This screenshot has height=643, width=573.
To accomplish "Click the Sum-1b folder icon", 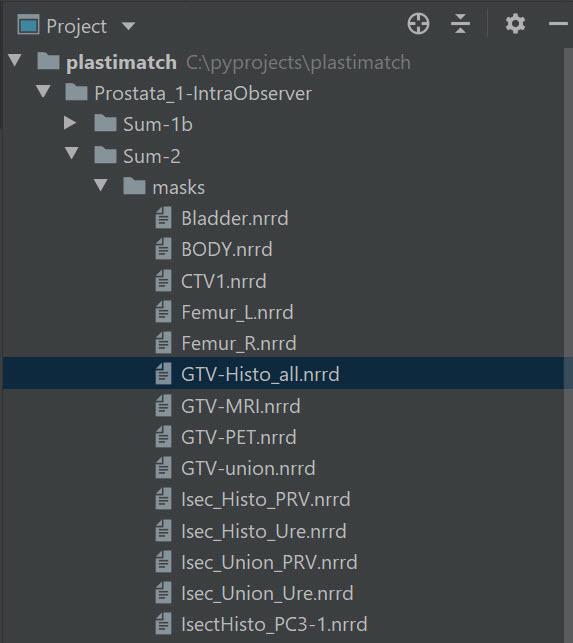I will click(105, 123).
